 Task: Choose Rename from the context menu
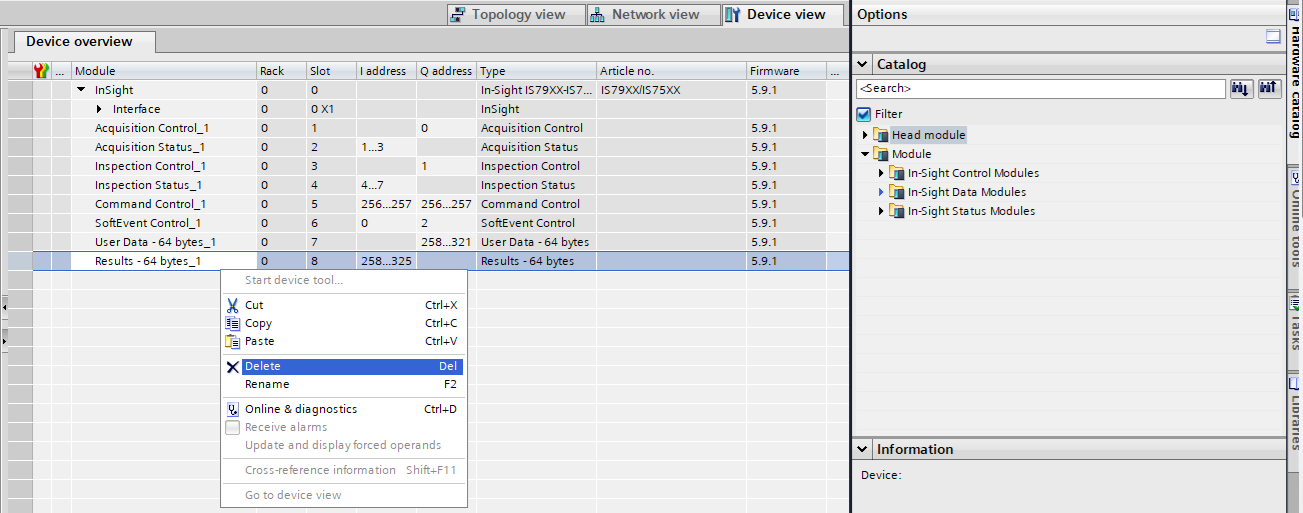343,384
